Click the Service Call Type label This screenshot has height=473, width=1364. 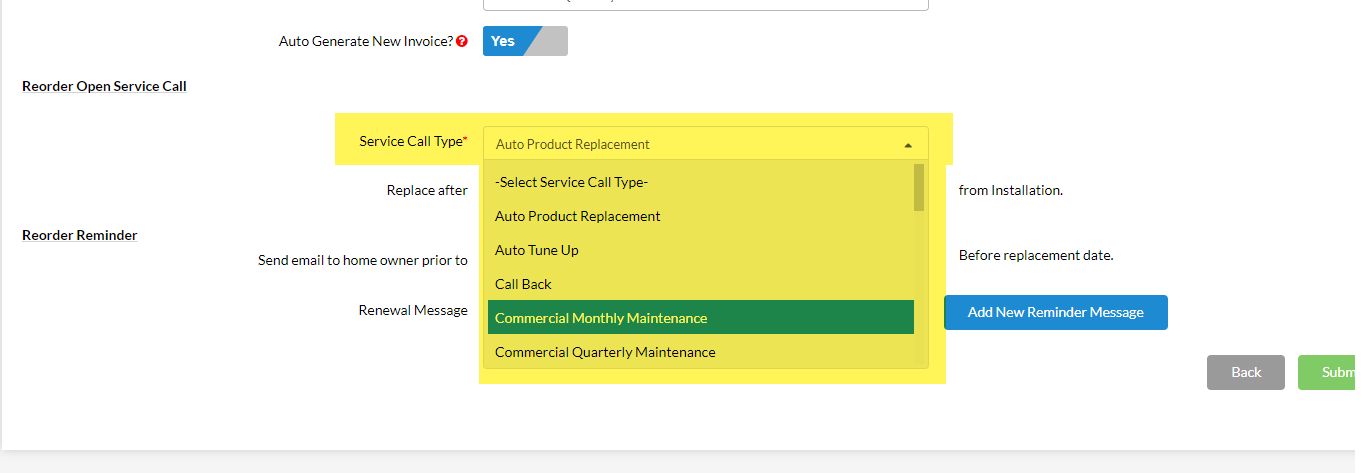point(413,141)
